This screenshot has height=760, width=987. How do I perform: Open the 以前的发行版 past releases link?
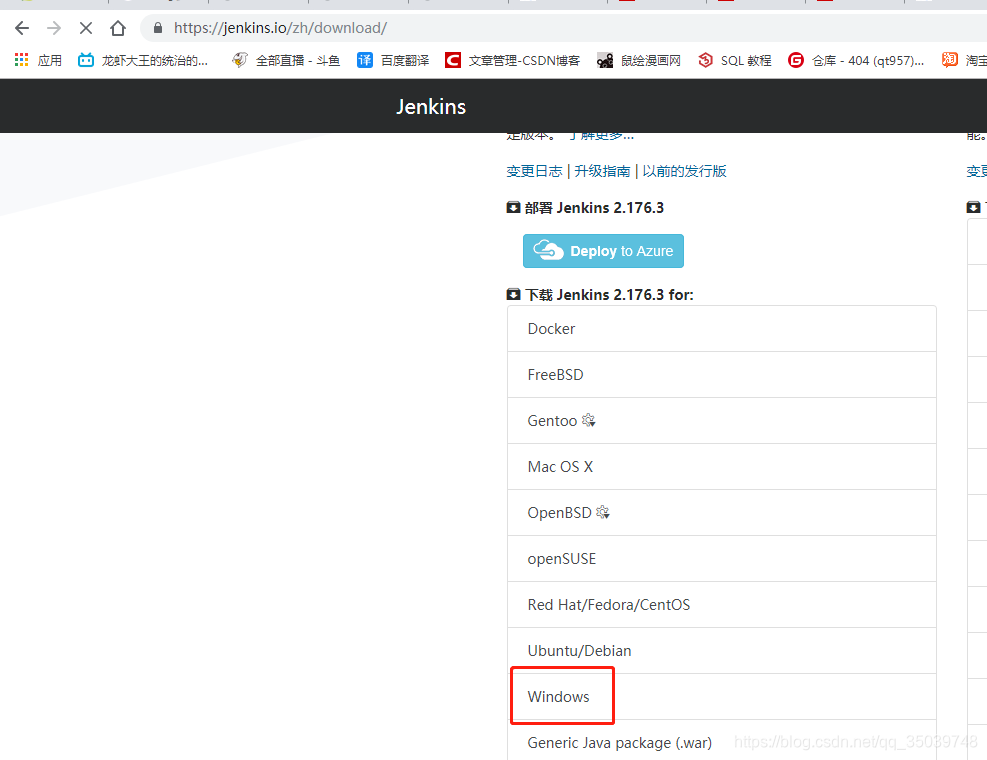click(684, 171)
